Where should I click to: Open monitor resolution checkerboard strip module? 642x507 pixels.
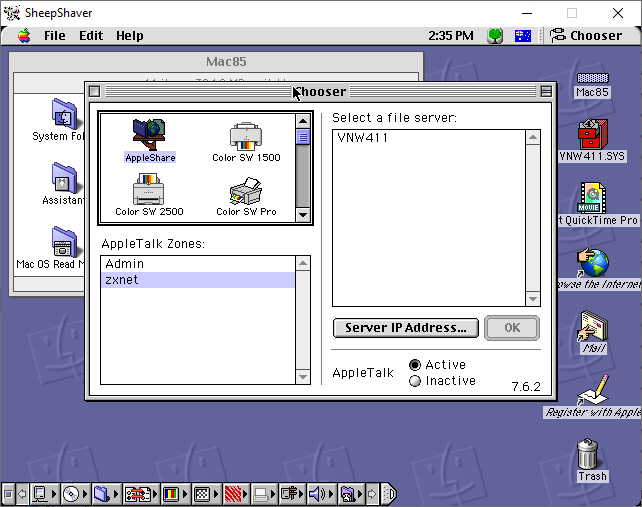[206, 494]
